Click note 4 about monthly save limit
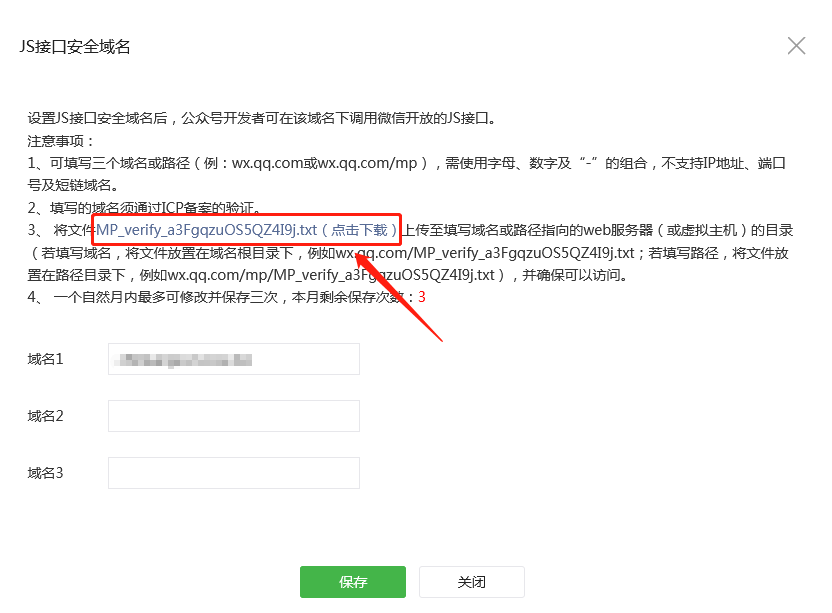This screenshot has width=832, height=613. (x=227, y=297)
